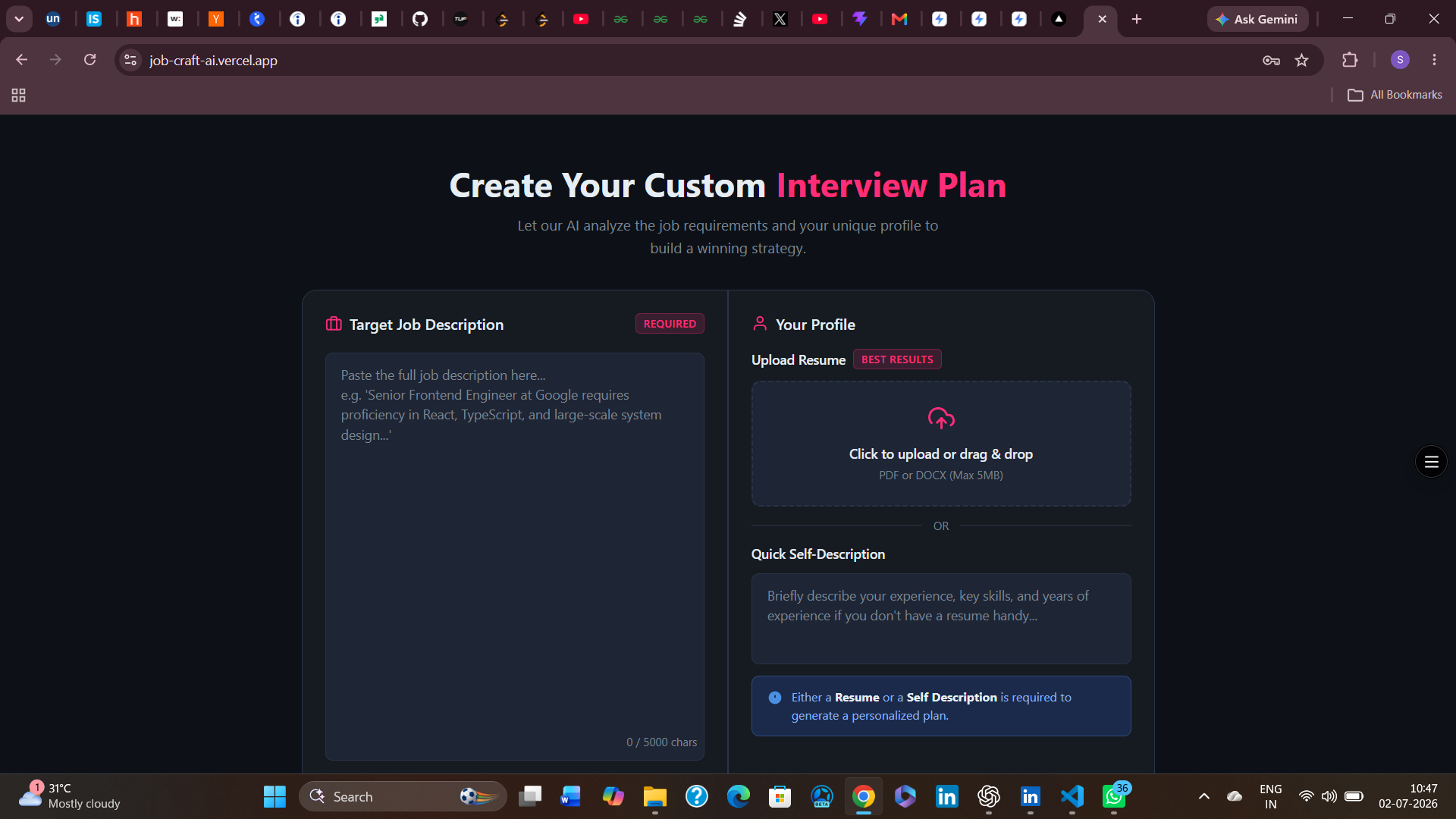Expand the tab search dropdown arrow

tap(19, 19)
